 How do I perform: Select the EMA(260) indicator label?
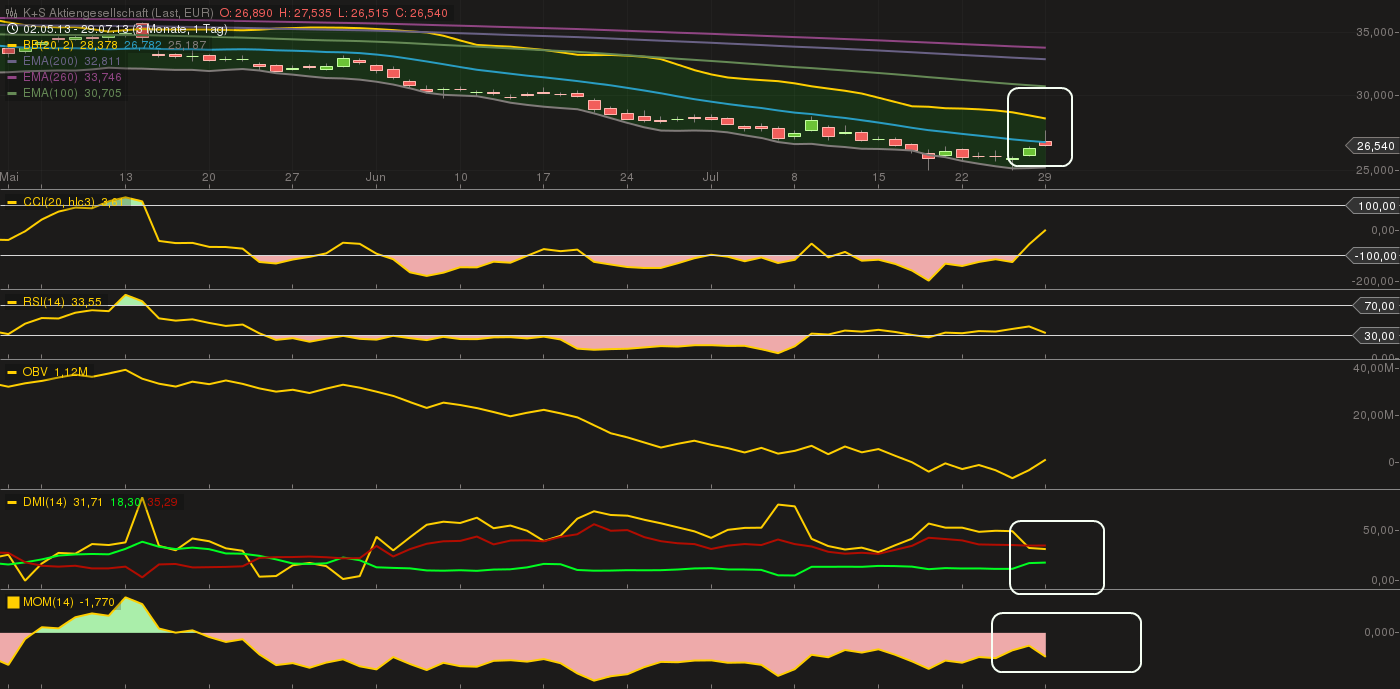click(50, 77)
